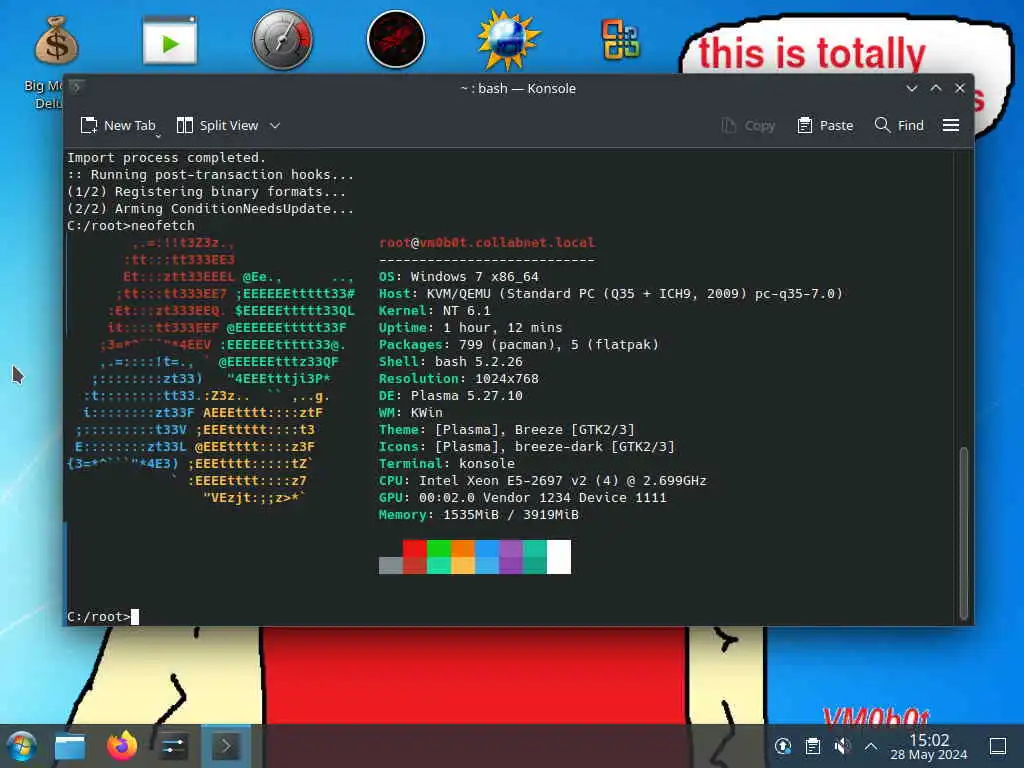This screenshot has height=768, width=1024.
Task: Click the "C:/root>neofetch" command line
Action: tap(131, 225)
